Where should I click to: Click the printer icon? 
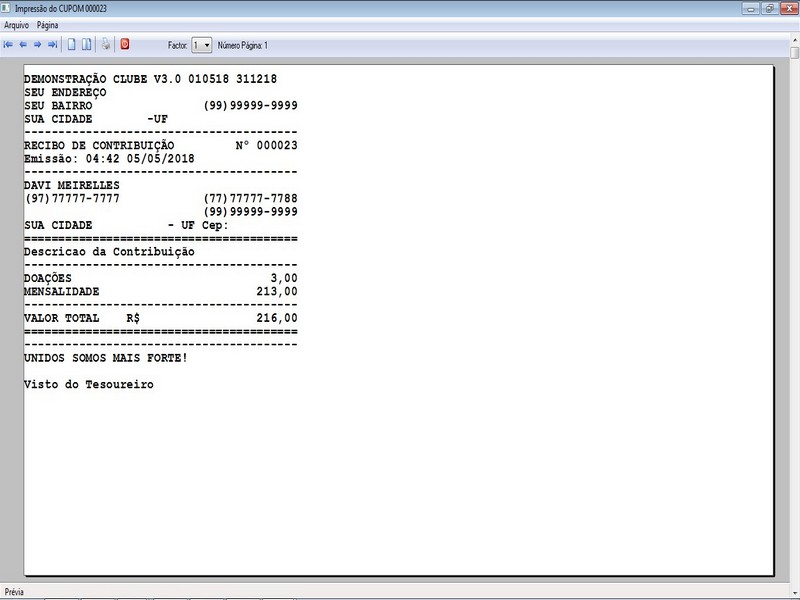[x=106, y=44]
